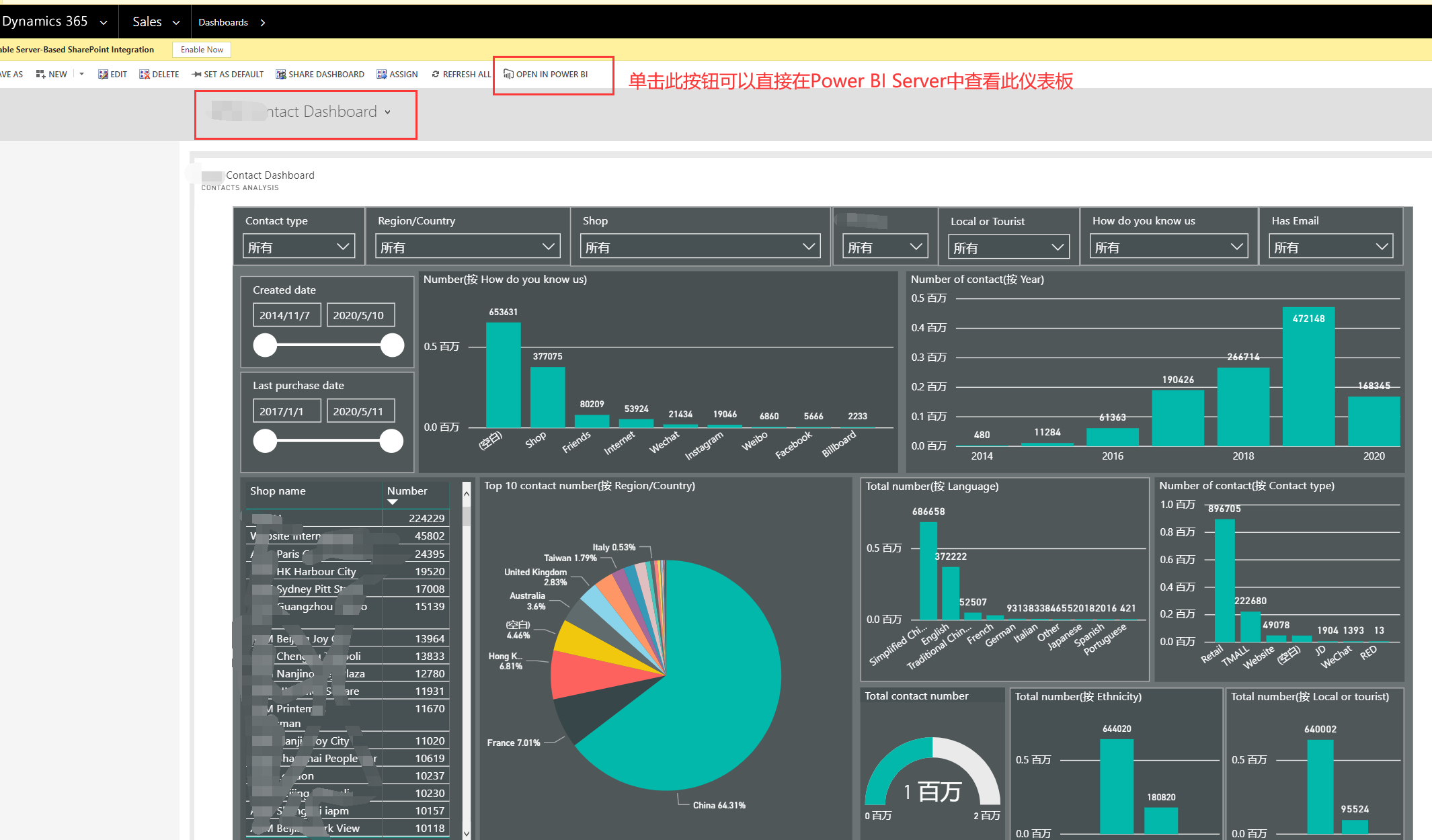
Task: Click the ASSIGN icon
Action: point(397,74)
